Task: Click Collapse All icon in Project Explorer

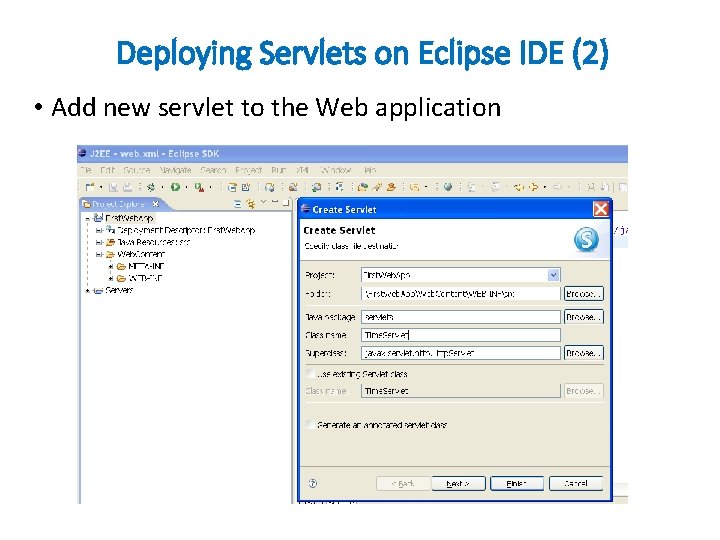Action: (237, 203)
